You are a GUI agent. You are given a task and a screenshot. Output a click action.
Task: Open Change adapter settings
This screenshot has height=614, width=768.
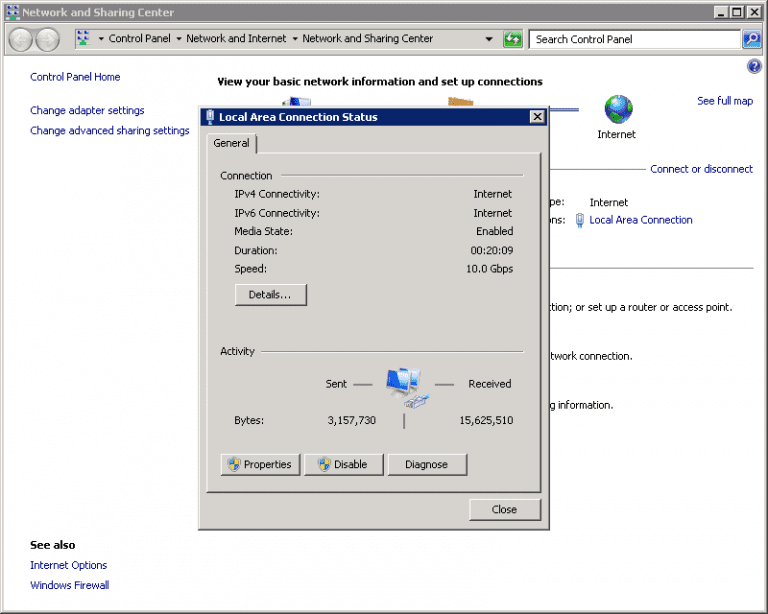[x=87, y=111]
